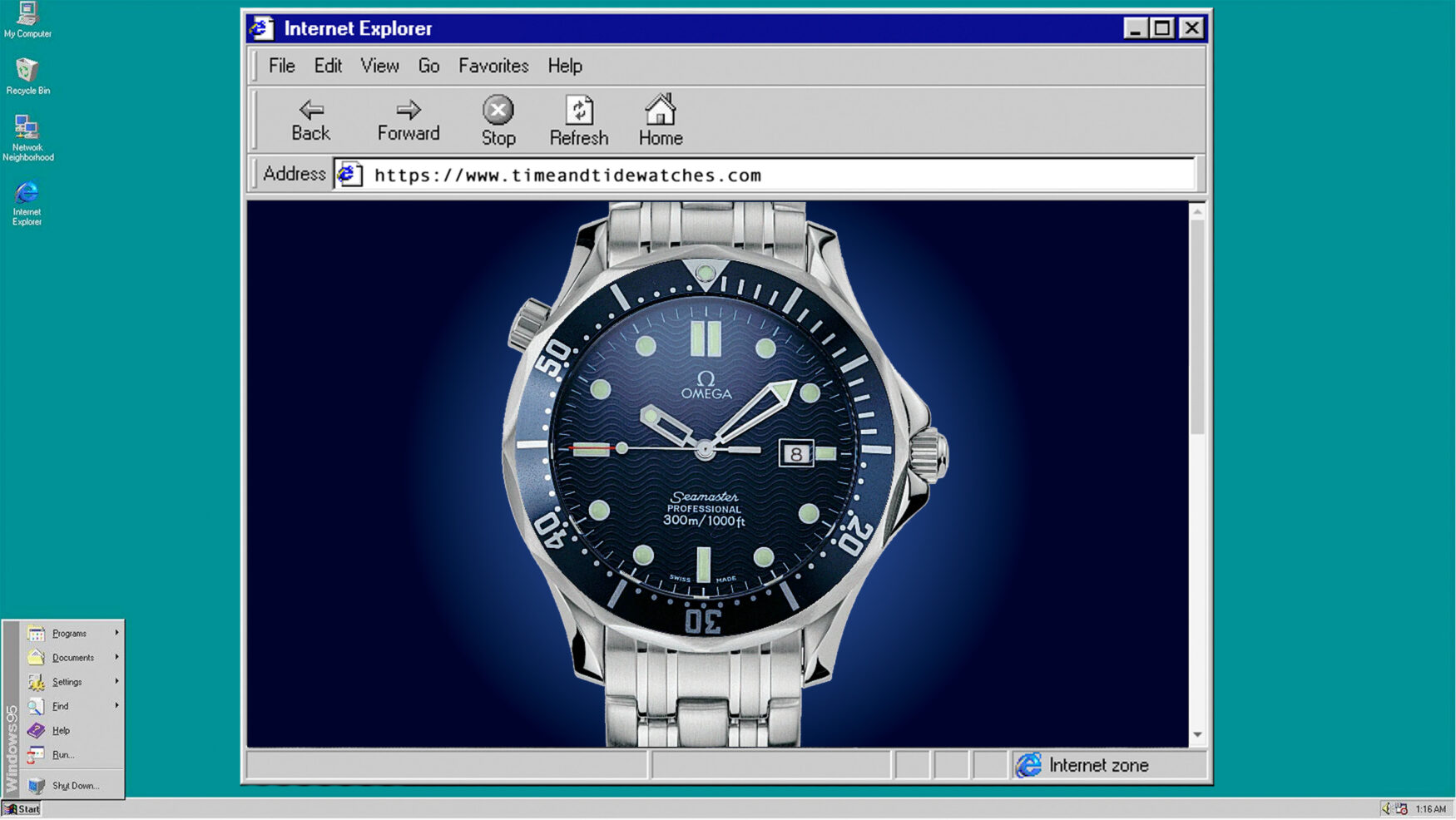Open the Help menu in Internet Explorer
The height and width of the screenshot is (820, 1456).
coord(565,66)
